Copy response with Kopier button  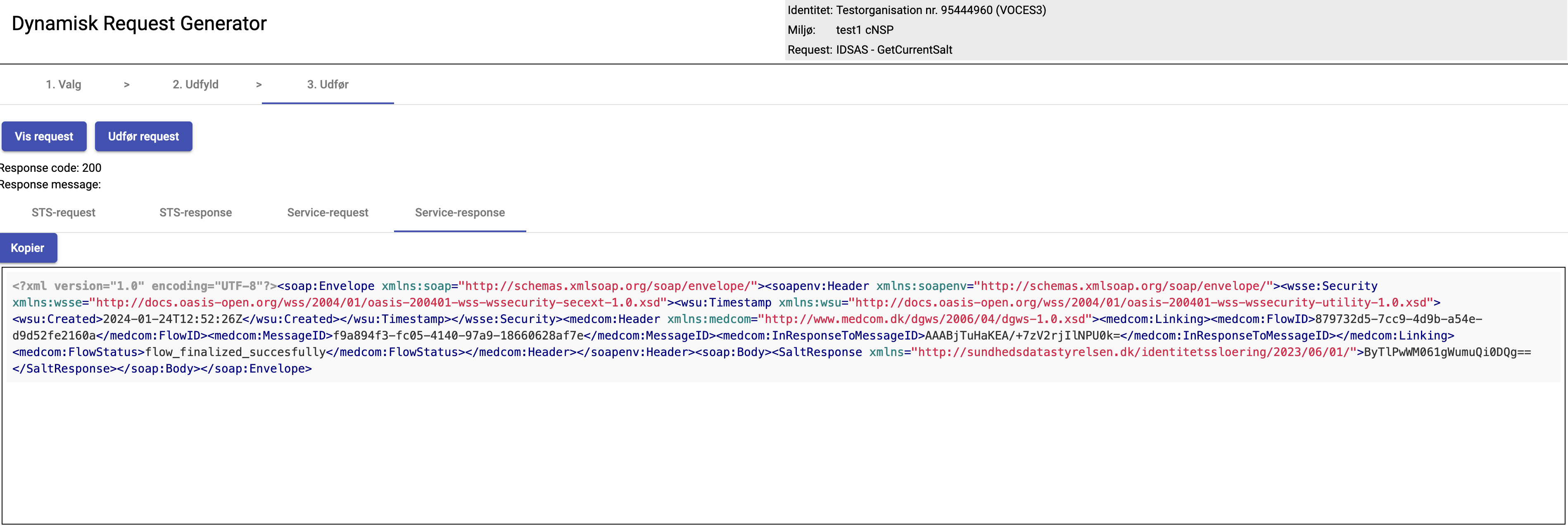click(28, 248)
